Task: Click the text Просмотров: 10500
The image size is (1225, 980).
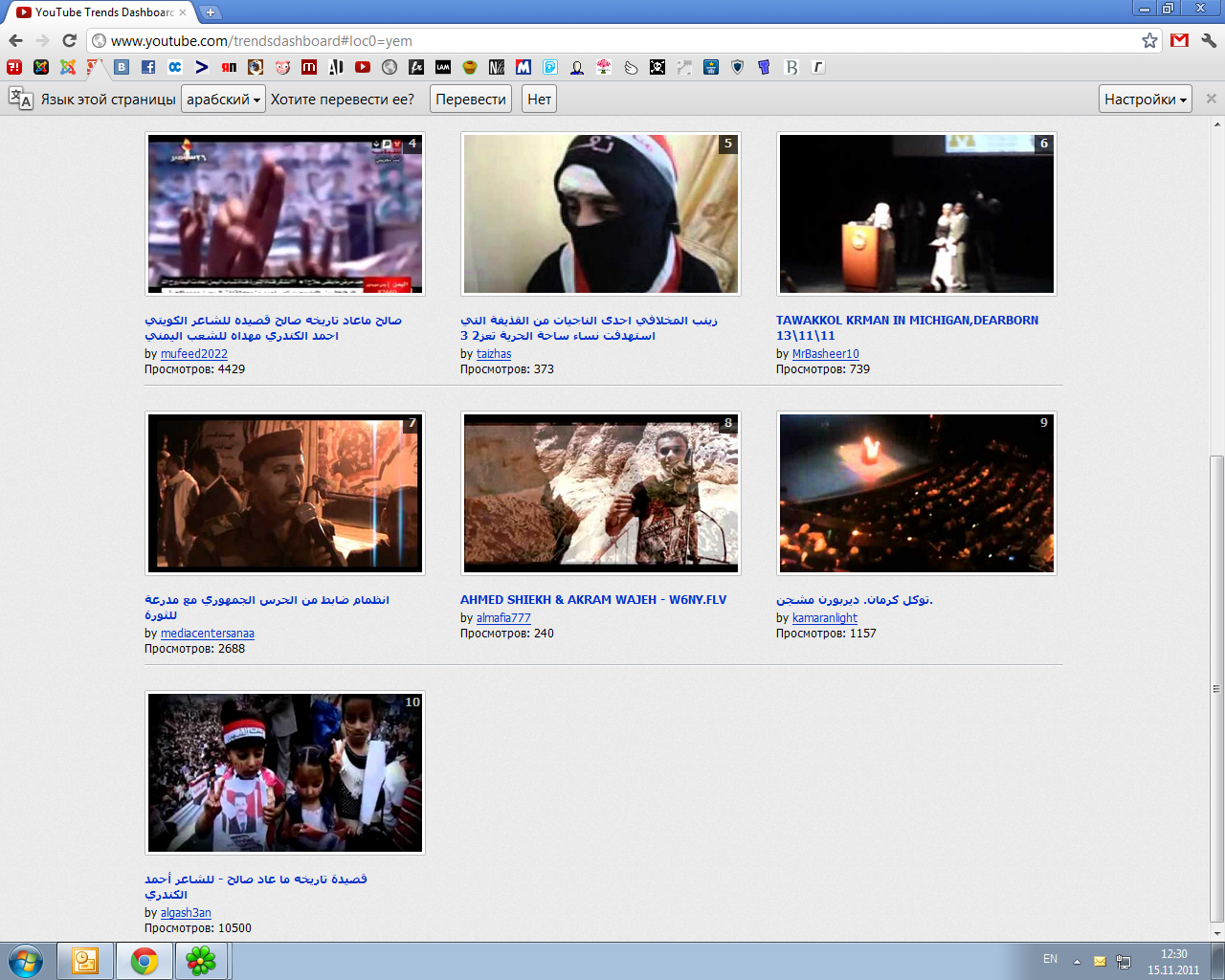Action: tap(198, 928)
